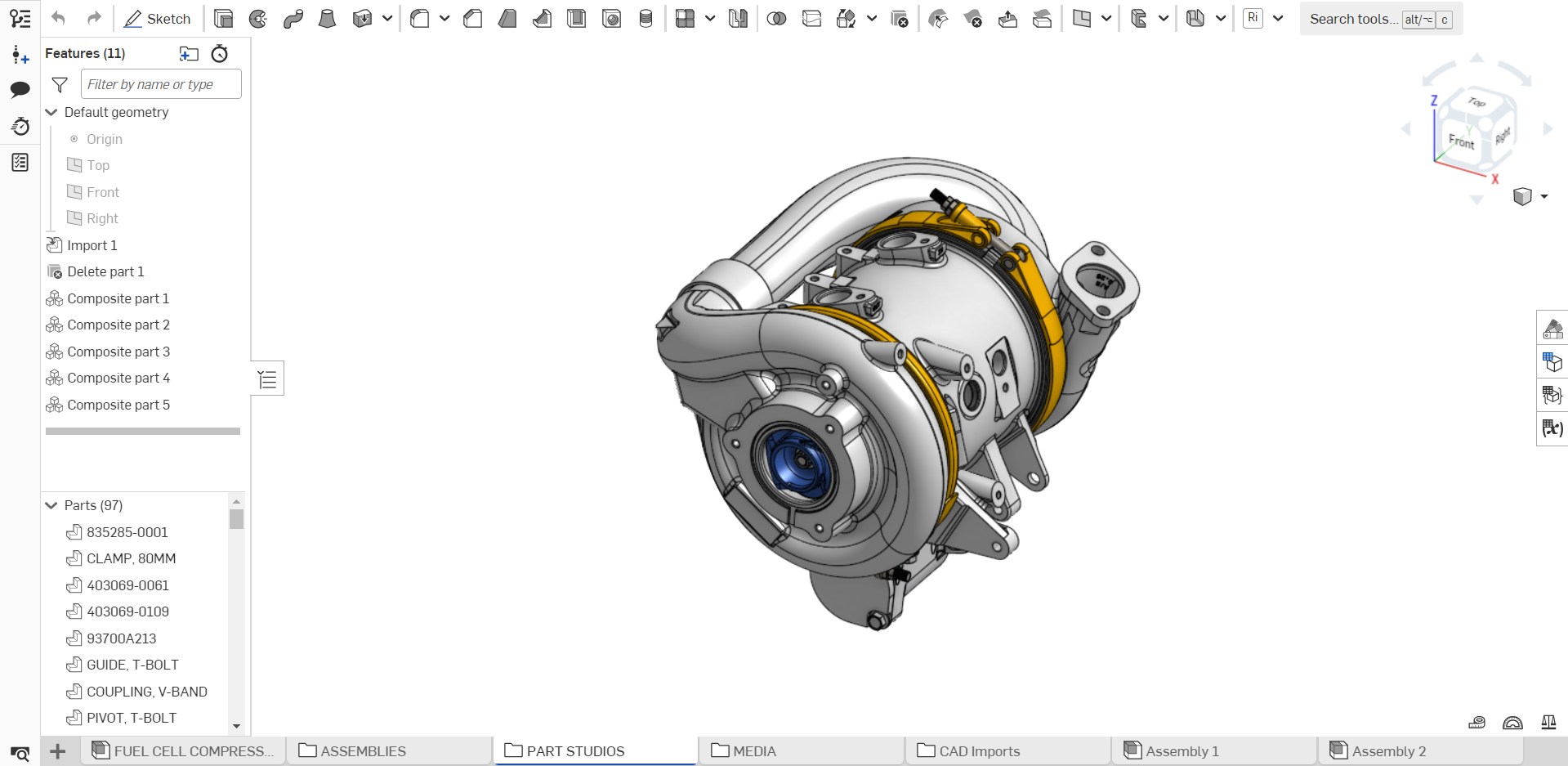Click the Sketch button
1568x766 pixels.
click(157, 19)
